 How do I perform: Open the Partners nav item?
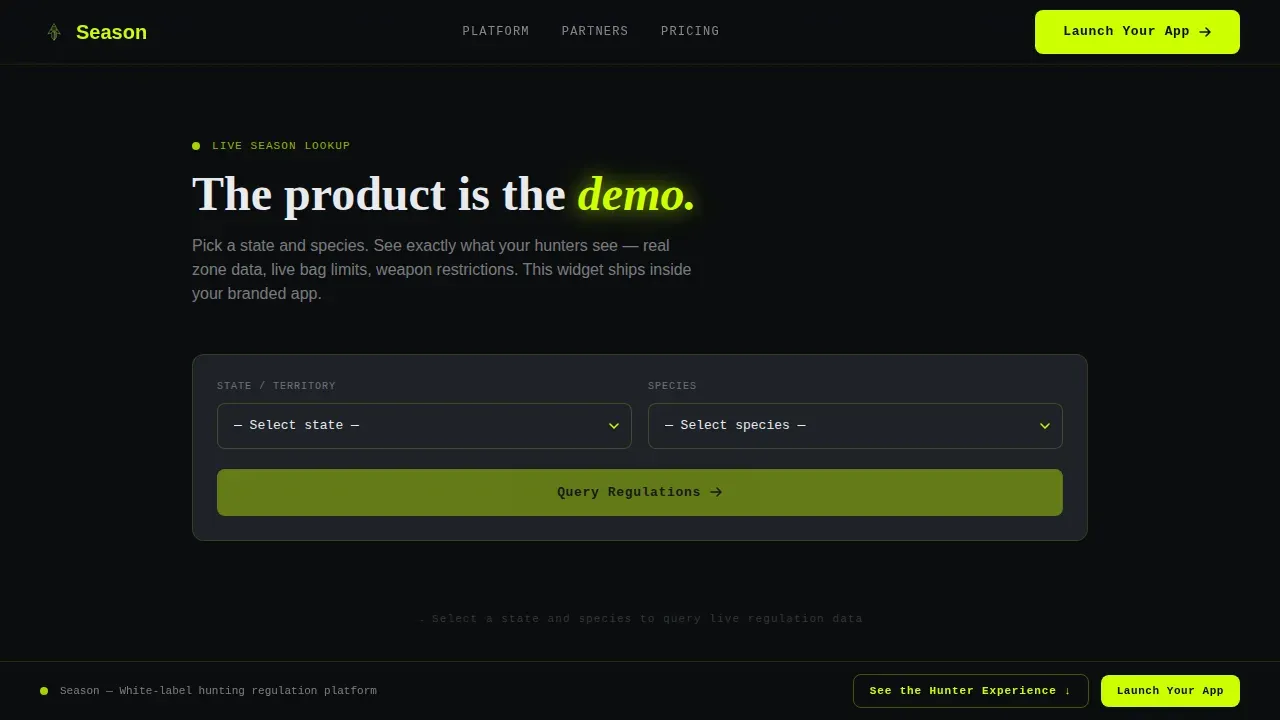(595, 31)
